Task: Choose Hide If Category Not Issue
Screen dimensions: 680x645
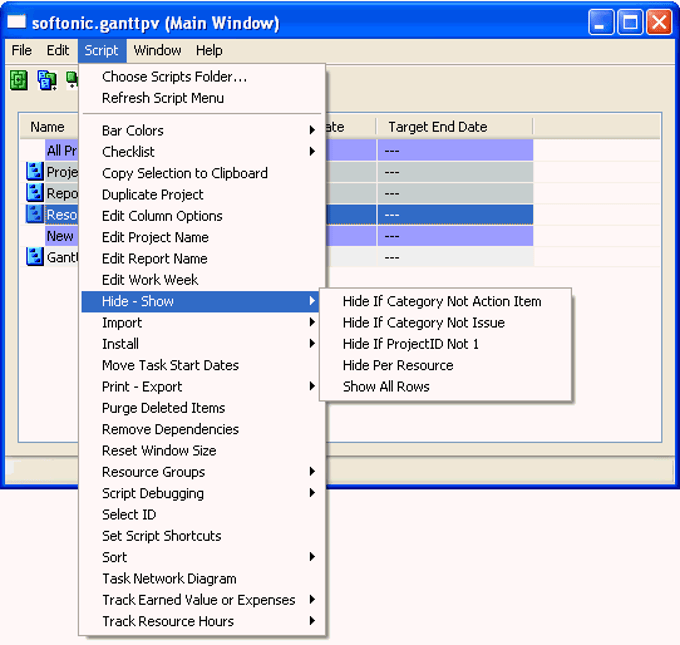Action: (x=445, y=322)
